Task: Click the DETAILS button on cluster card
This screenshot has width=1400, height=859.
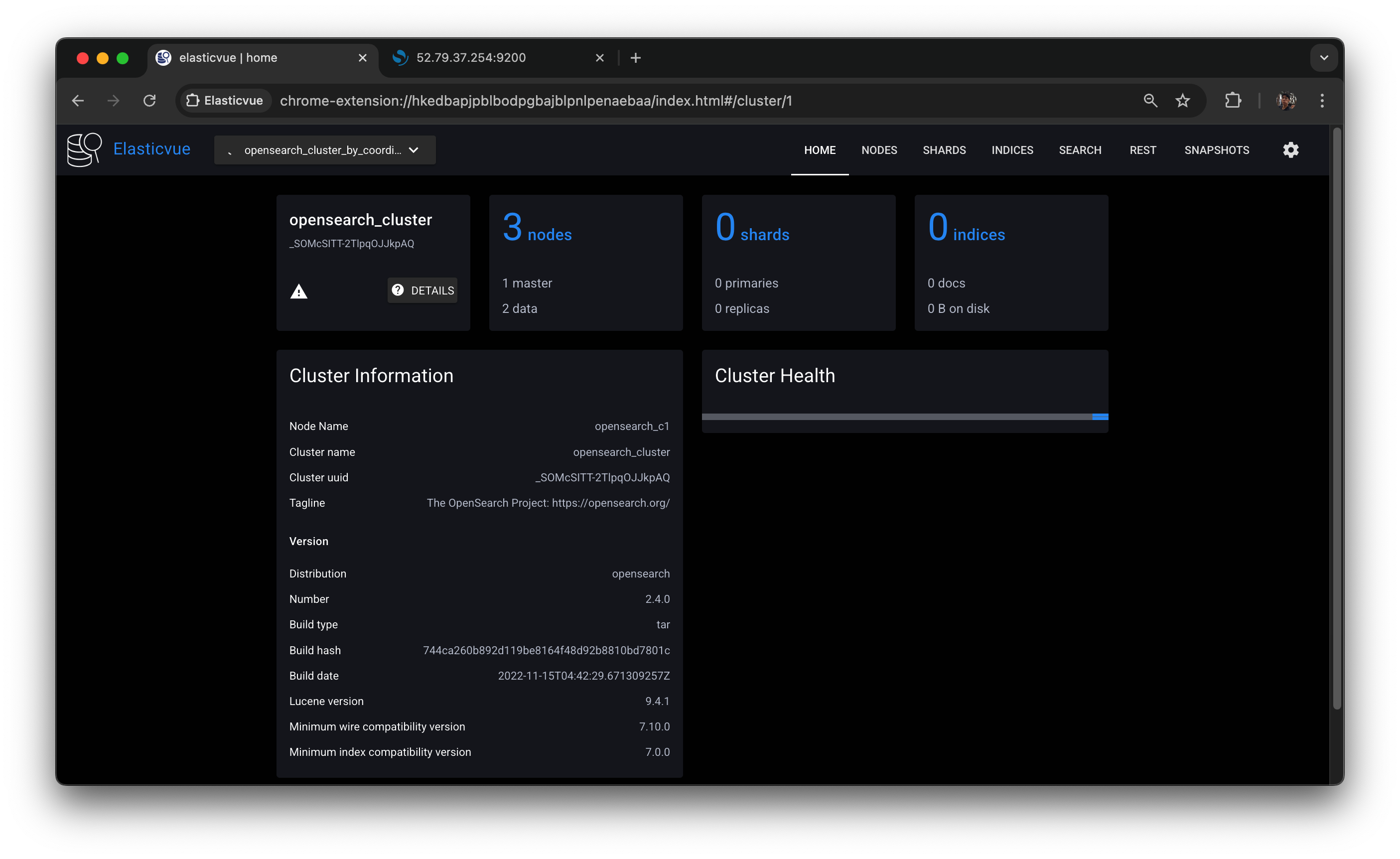Action: (422, 290)
